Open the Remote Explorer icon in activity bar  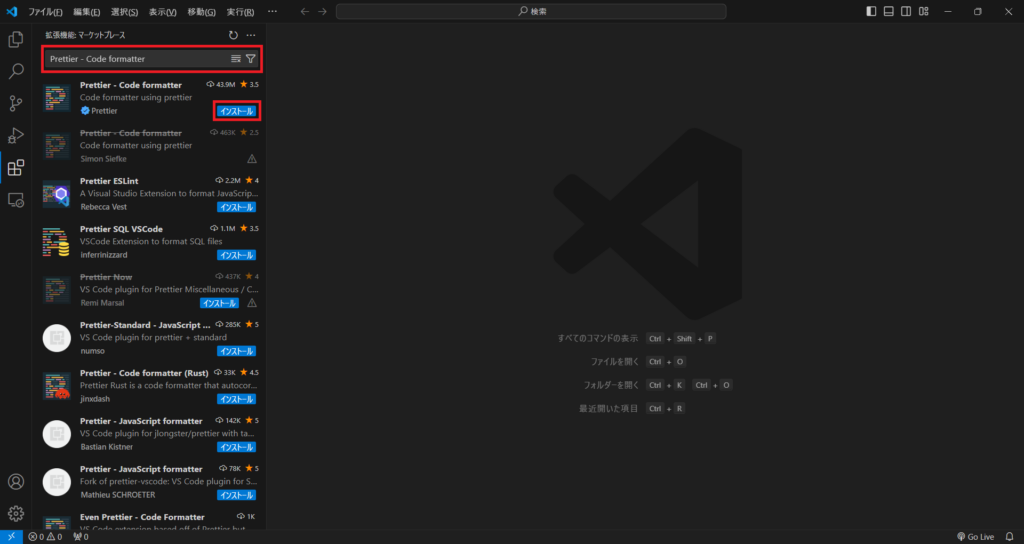[x=16, y=200]
